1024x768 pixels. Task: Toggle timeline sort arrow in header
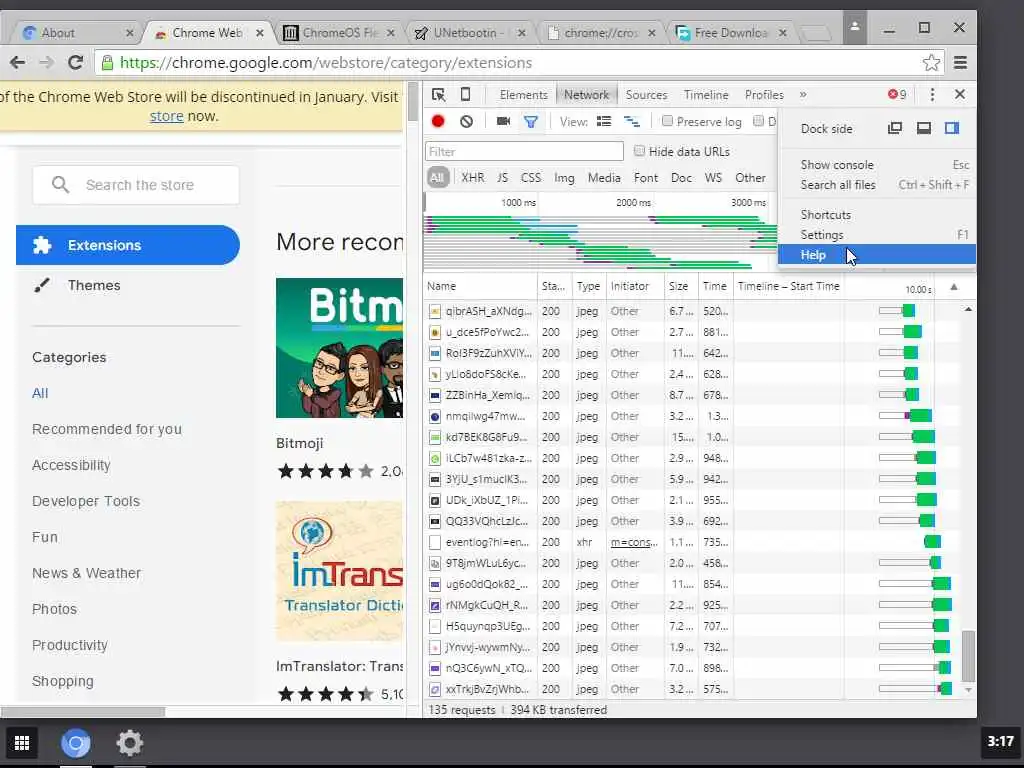pyautogui.click(x=953, y=287)
